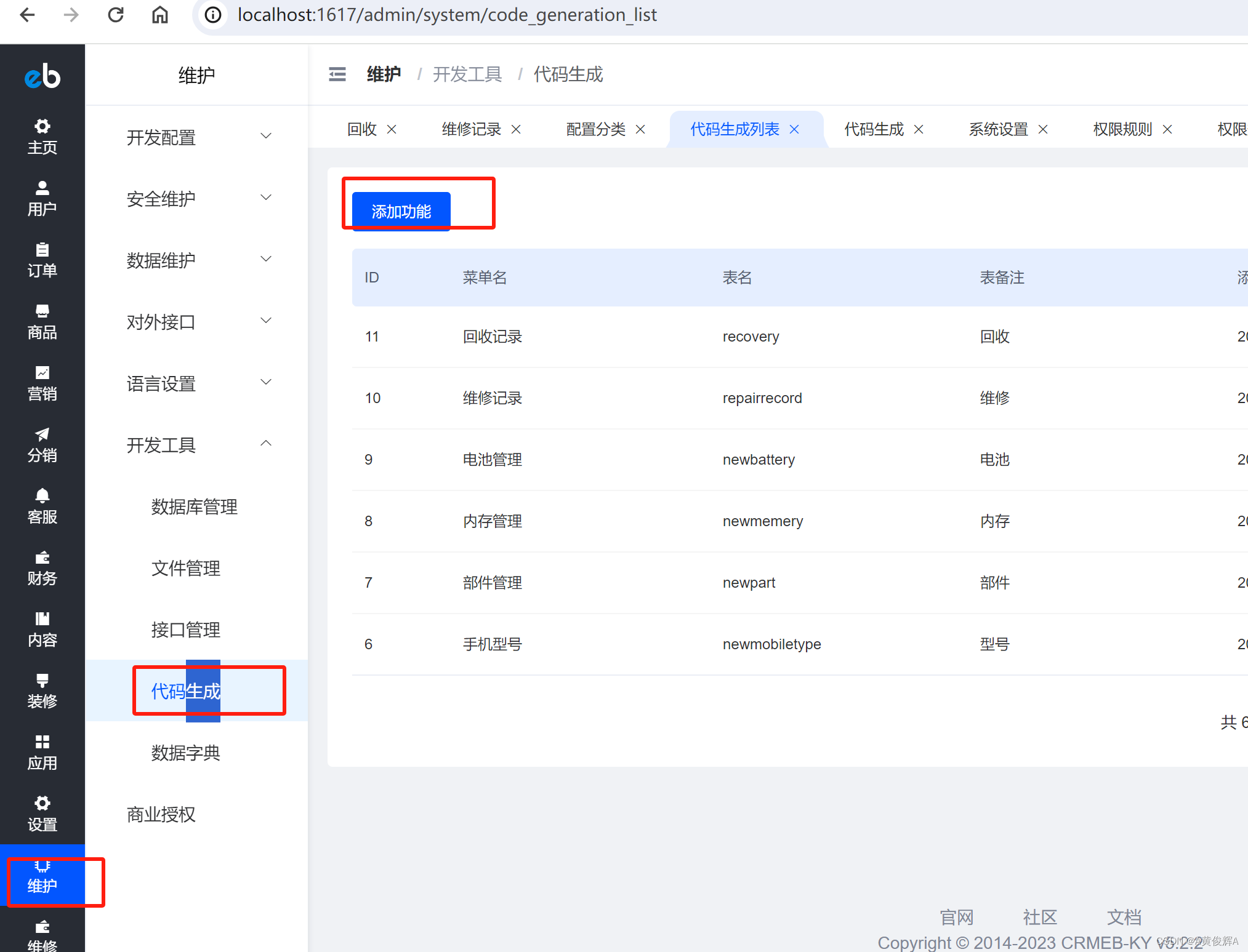Click the newmobiletype table name cell
This screenshot has height=952, width=1248.
[x=771, y=644]
